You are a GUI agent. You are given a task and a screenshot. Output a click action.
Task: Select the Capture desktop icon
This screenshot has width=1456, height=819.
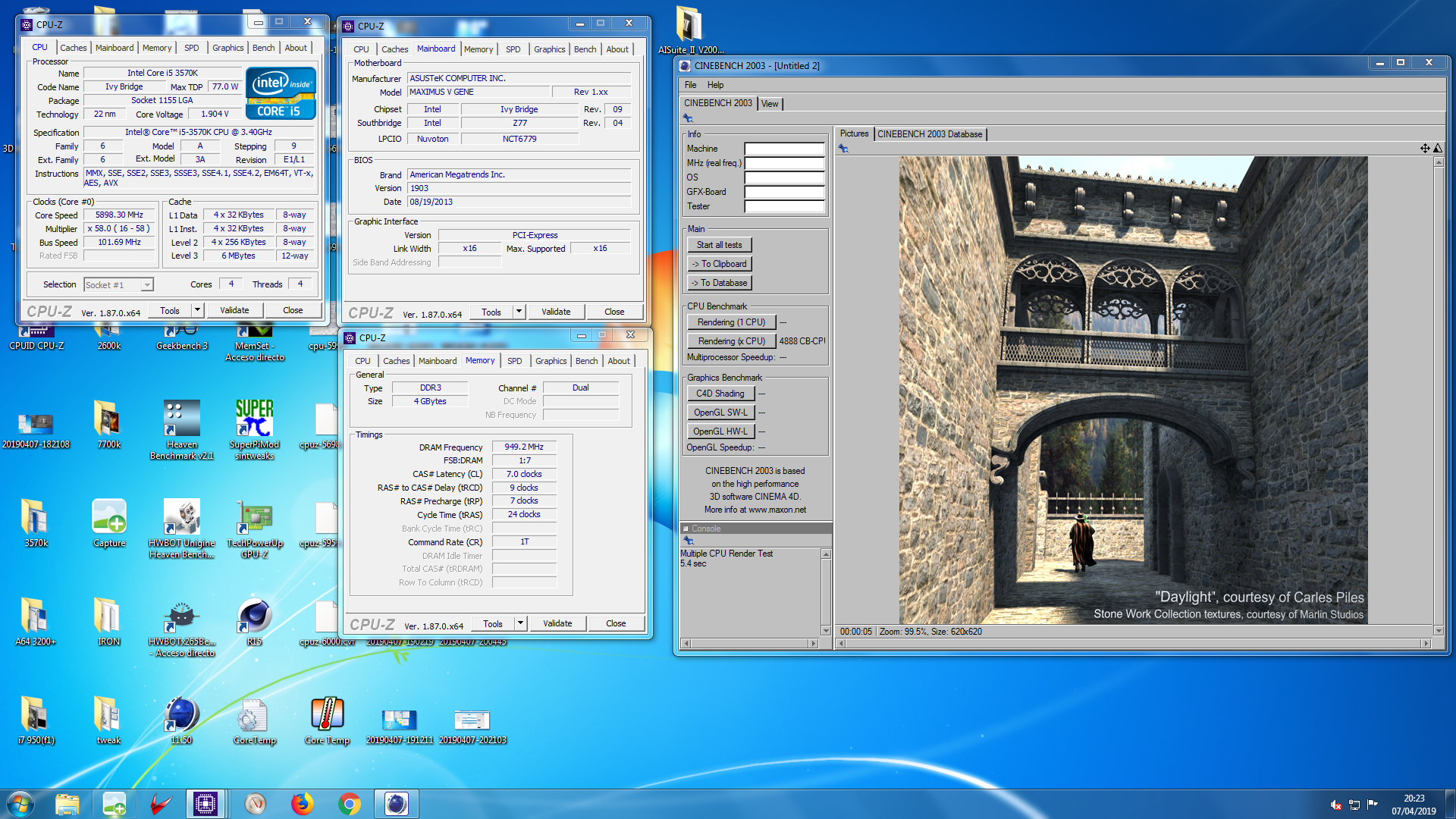click(x=109, y=523)
